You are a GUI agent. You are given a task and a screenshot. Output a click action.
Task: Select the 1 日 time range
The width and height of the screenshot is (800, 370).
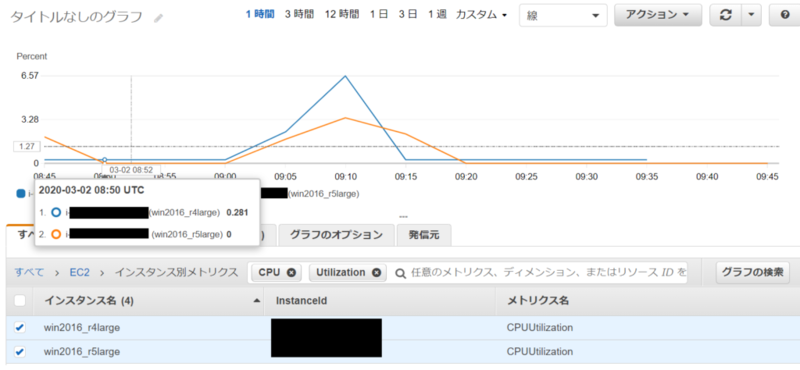(x=379, y=15)
